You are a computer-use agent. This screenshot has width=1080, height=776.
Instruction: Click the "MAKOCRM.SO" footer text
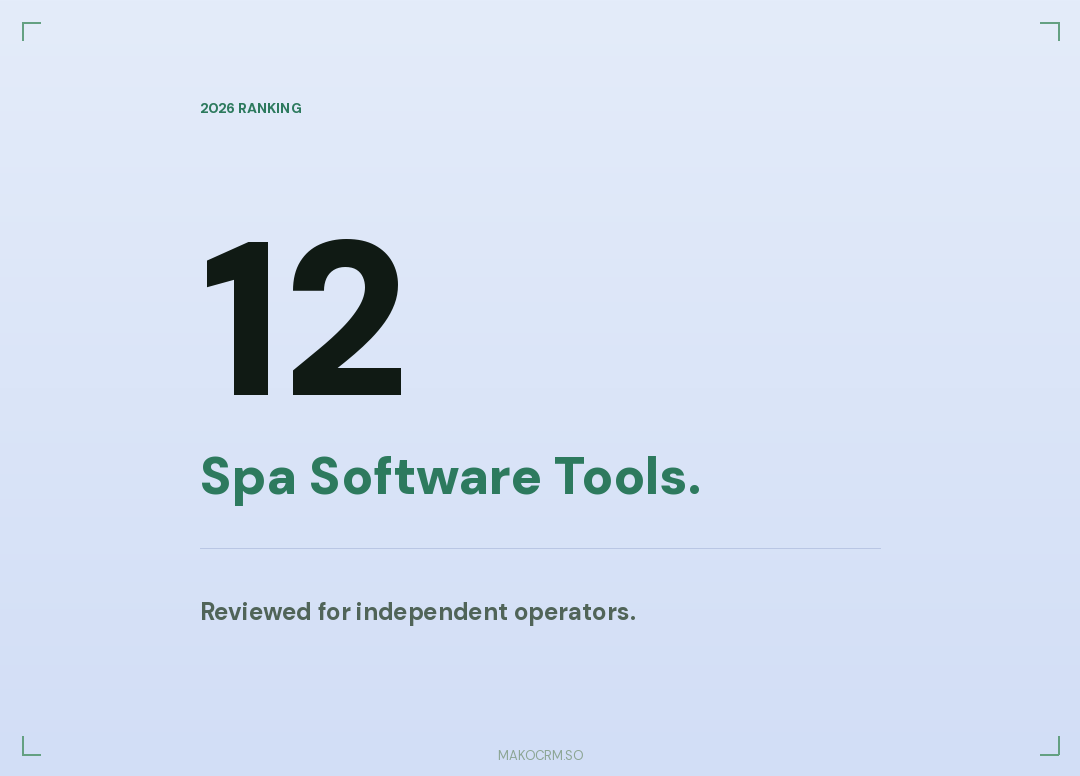541,755
